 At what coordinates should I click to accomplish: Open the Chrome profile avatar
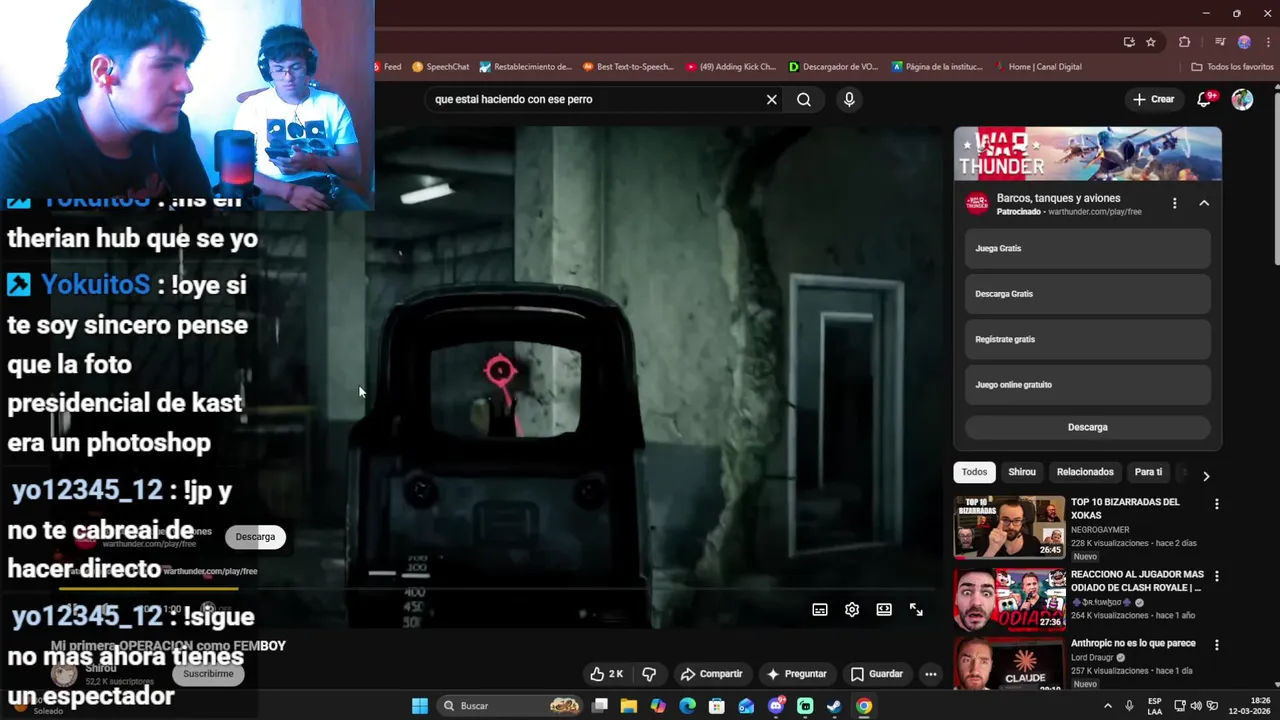(x=1244, y=42)
